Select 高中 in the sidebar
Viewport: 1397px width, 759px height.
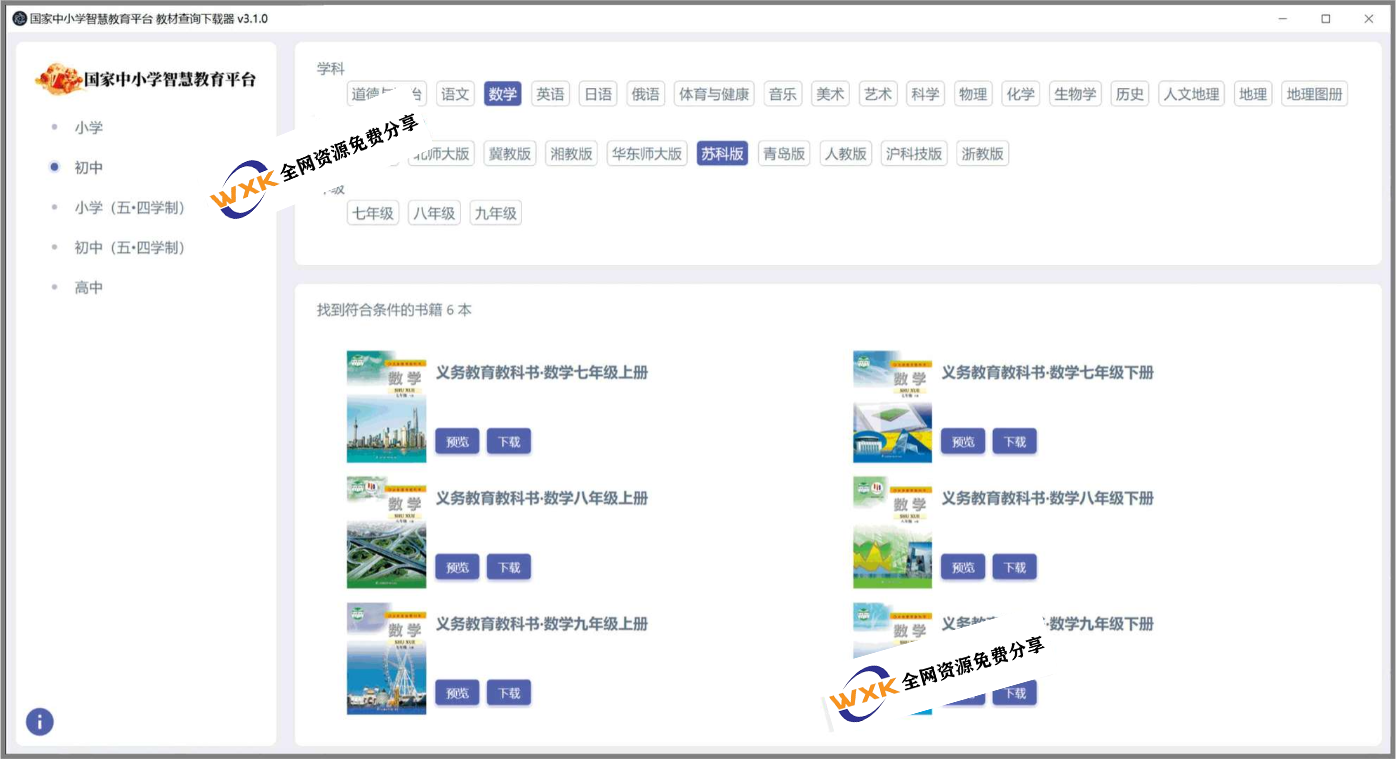[88, 288]
